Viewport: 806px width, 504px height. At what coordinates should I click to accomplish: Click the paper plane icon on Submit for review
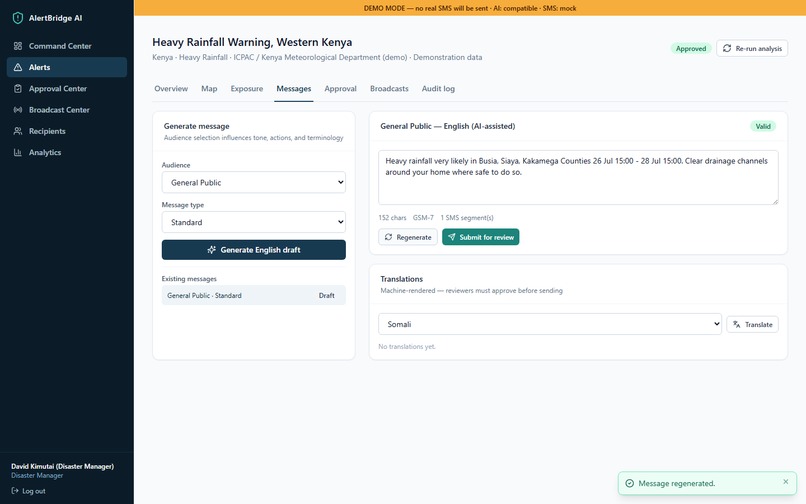click(x=451, y=237)
